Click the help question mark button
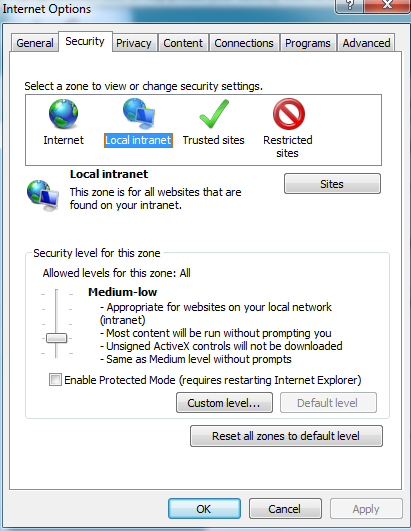411x531 pixels. (x=349, y=6)
